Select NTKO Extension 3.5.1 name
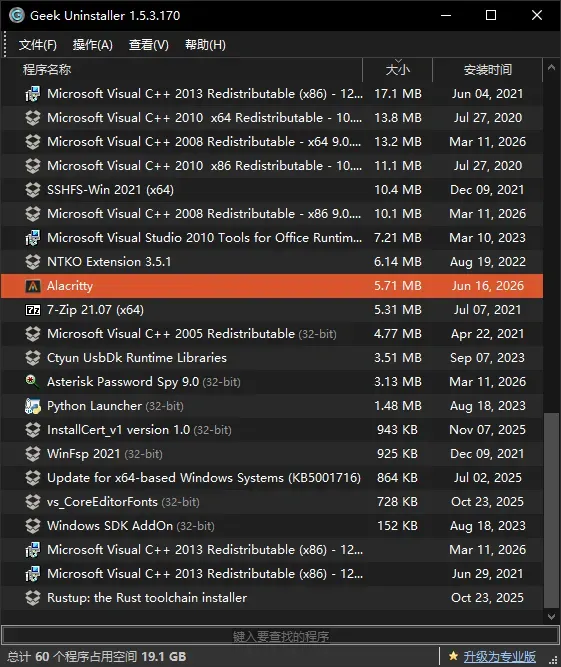 109,262
